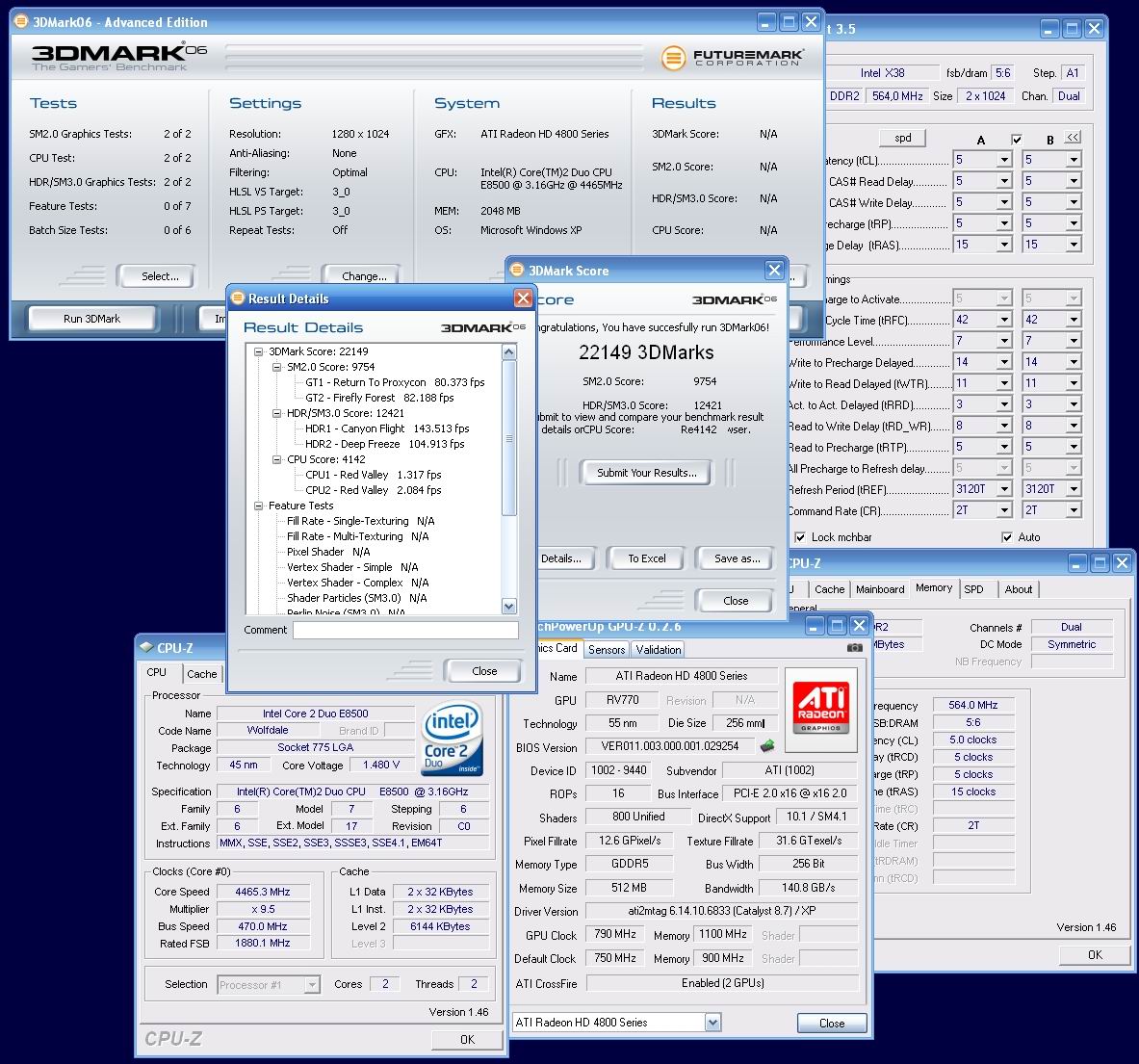Switch to the Cache tab in front CPU-Z
This screenshot has width=1139, height=1064.
pyautogui.click(x=202, y=674)
